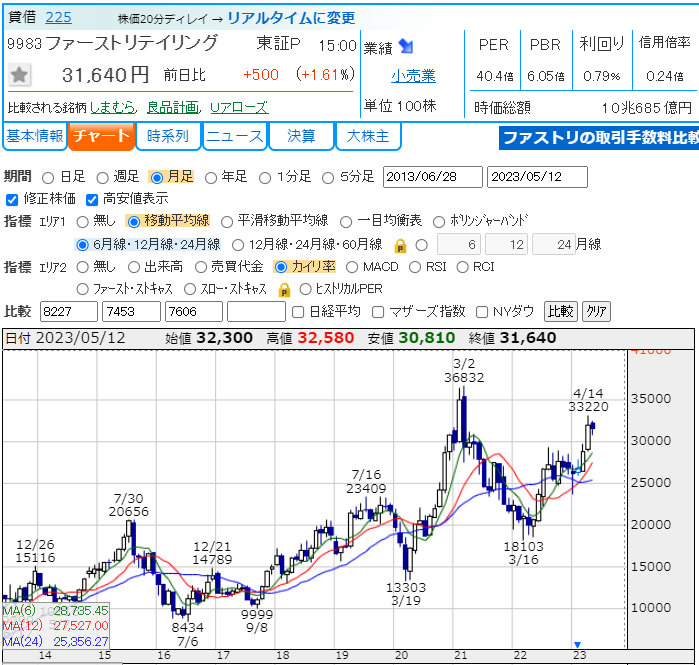Click the custom period field showing 24

[x=554, y=244]
